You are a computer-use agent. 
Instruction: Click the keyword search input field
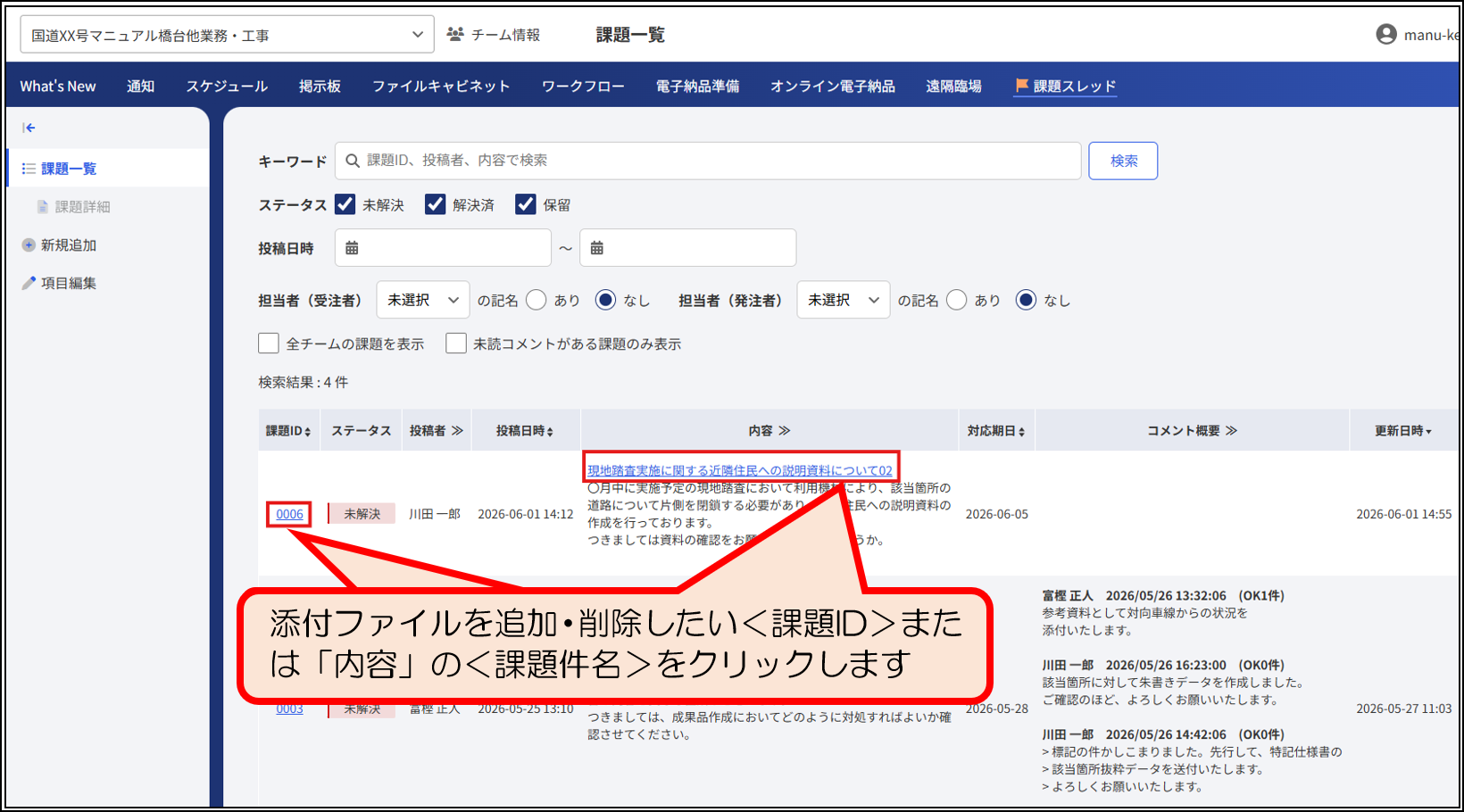708,161
